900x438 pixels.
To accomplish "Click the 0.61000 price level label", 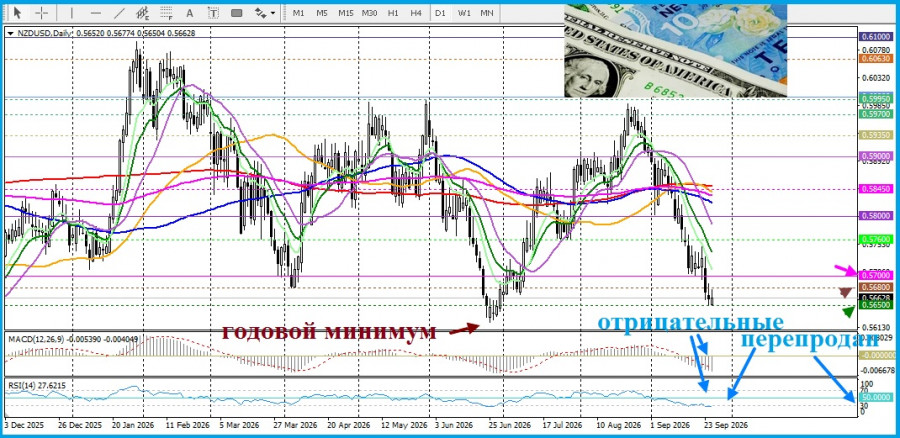I will point(875,37).
